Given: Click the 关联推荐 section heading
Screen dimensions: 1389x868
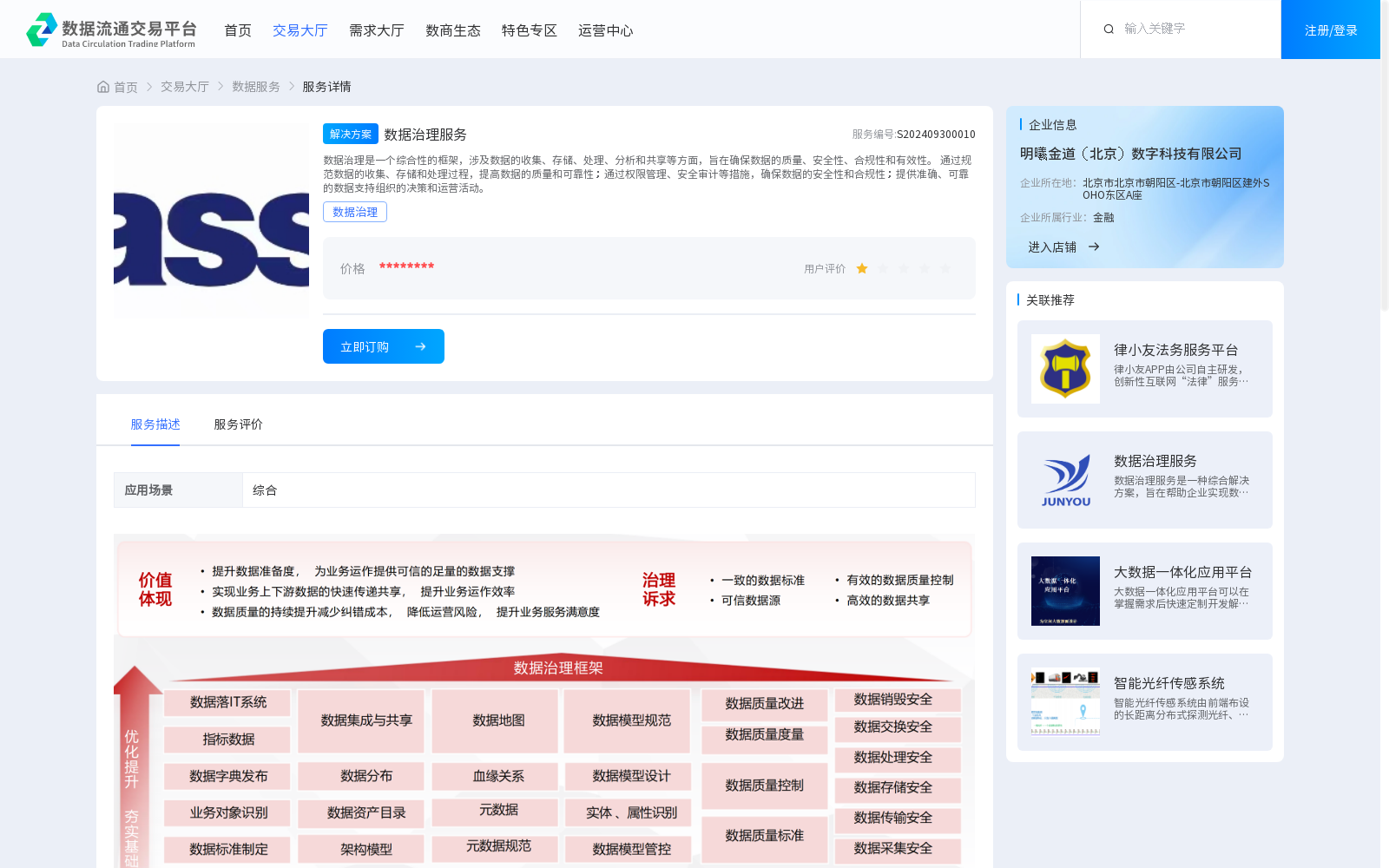Looking at the screenshot, I should coord(1050,299).
